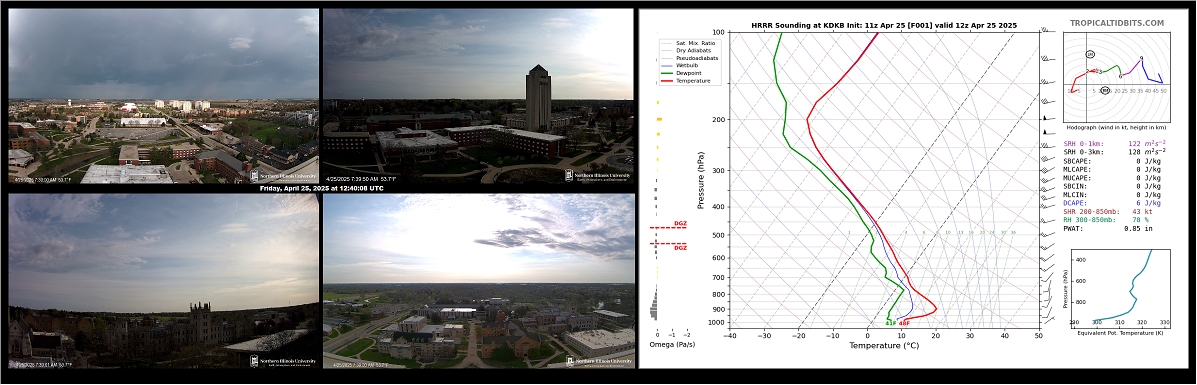The width and height of the screenshot is (1197, 385).
Task: Open the webcam view with tall tower
Action: tap(479, 96)
